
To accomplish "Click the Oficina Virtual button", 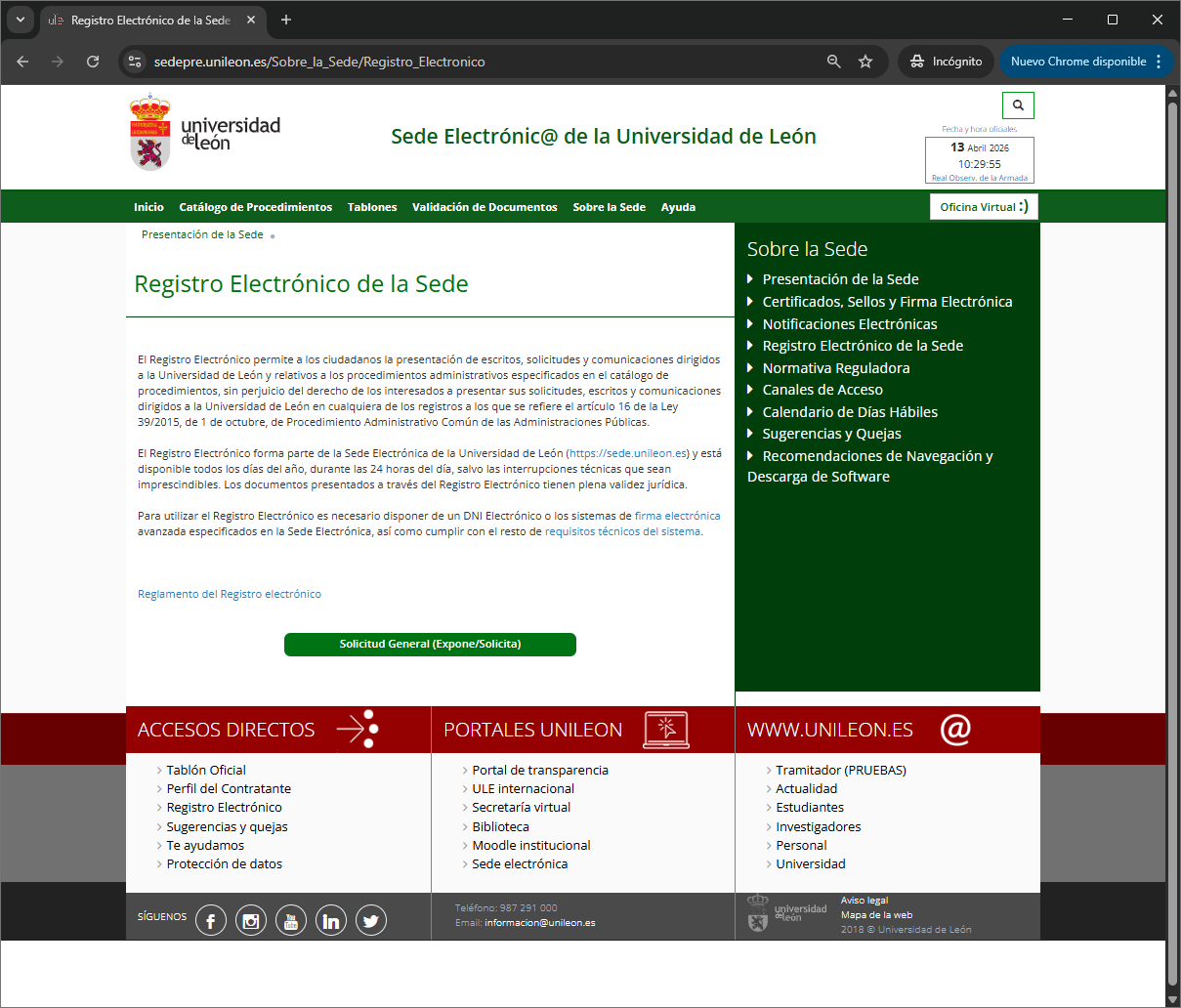I will click(984, 206).
